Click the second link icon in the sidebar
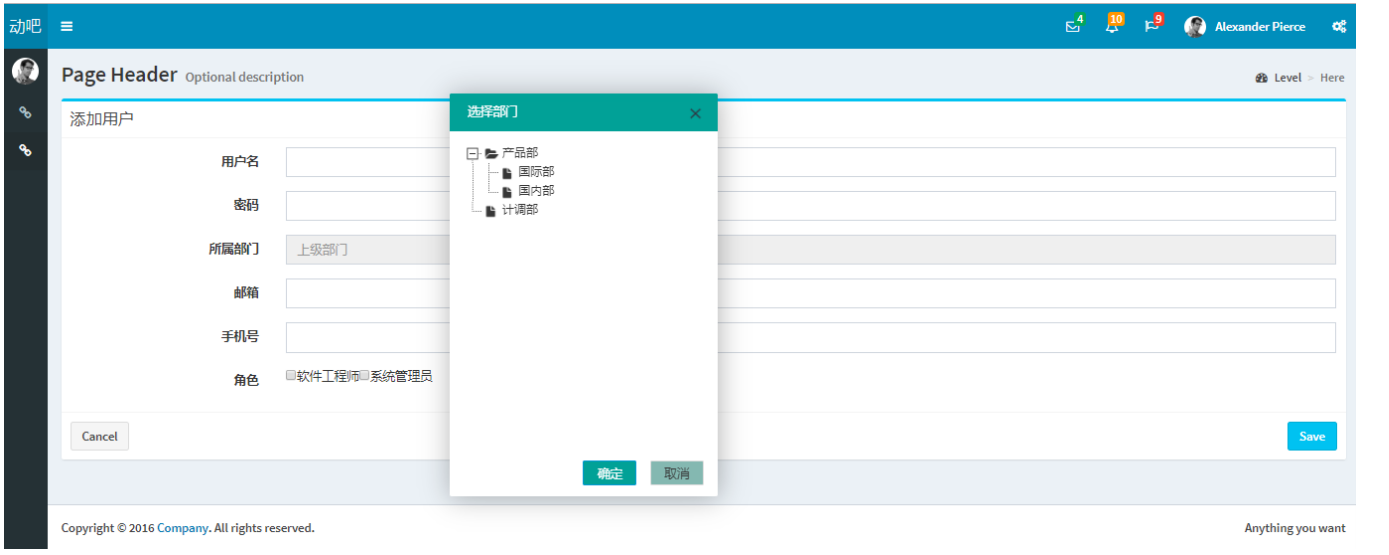Image resolution: width=1389 pixels, height=555 pixels. coord(25,150)
